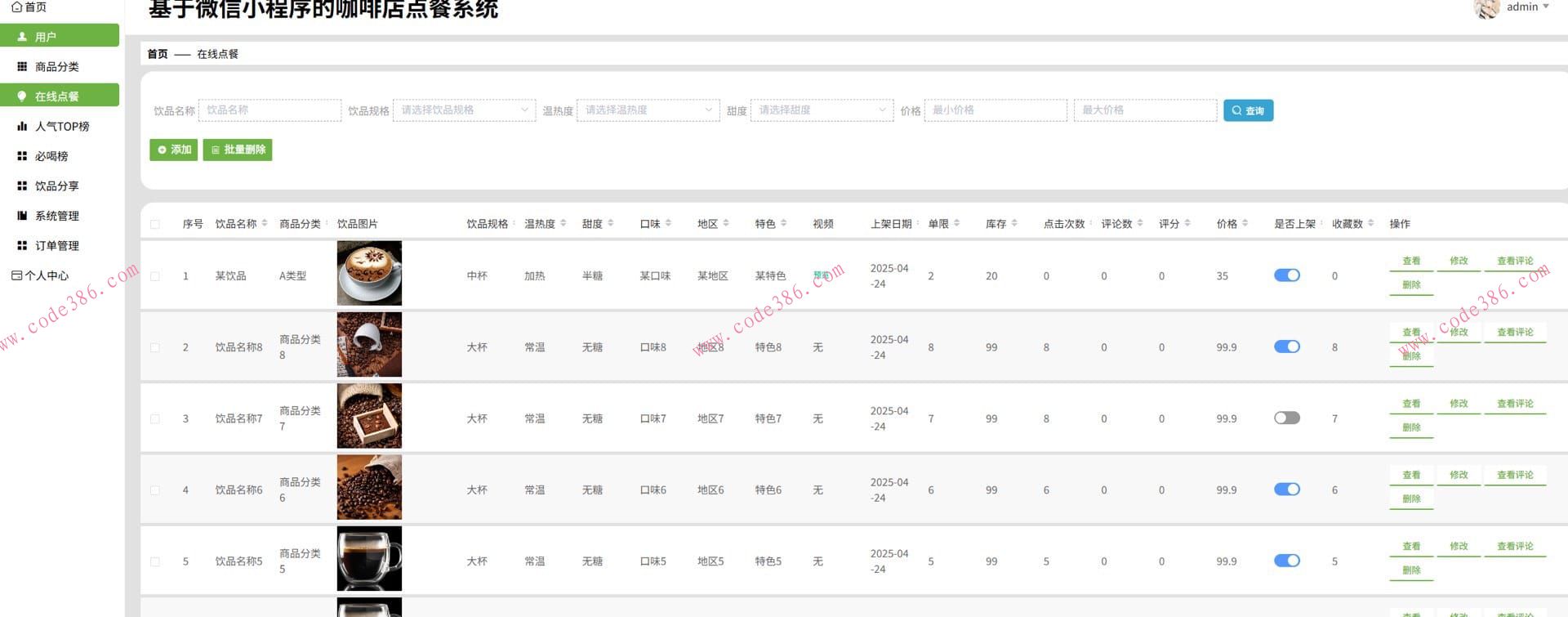
Task: Click the icon next to 系统管理
Action: [x=22, y=216]
